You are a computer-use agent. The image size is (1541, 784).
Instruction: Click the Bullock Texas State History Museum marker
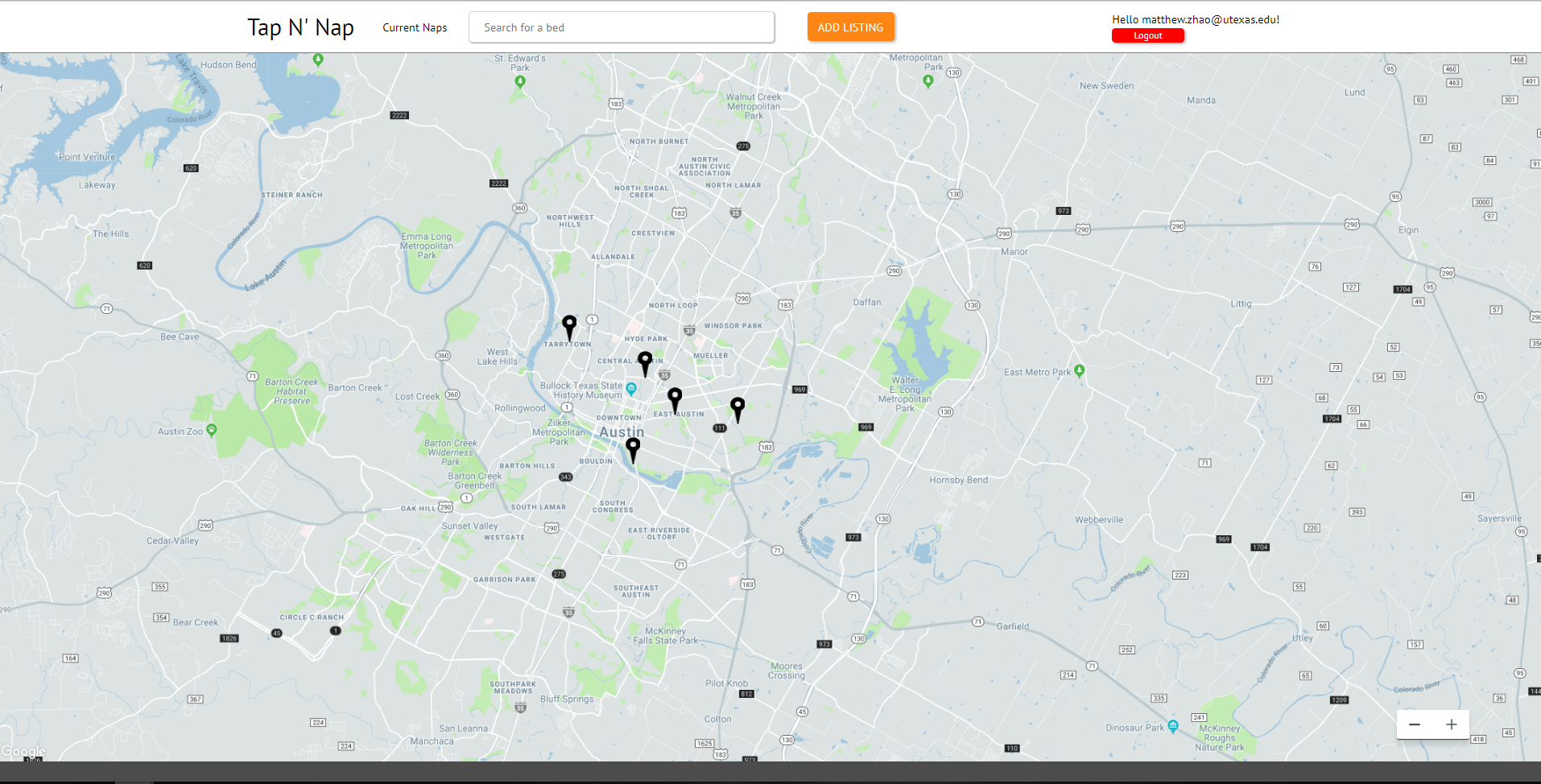631,389
